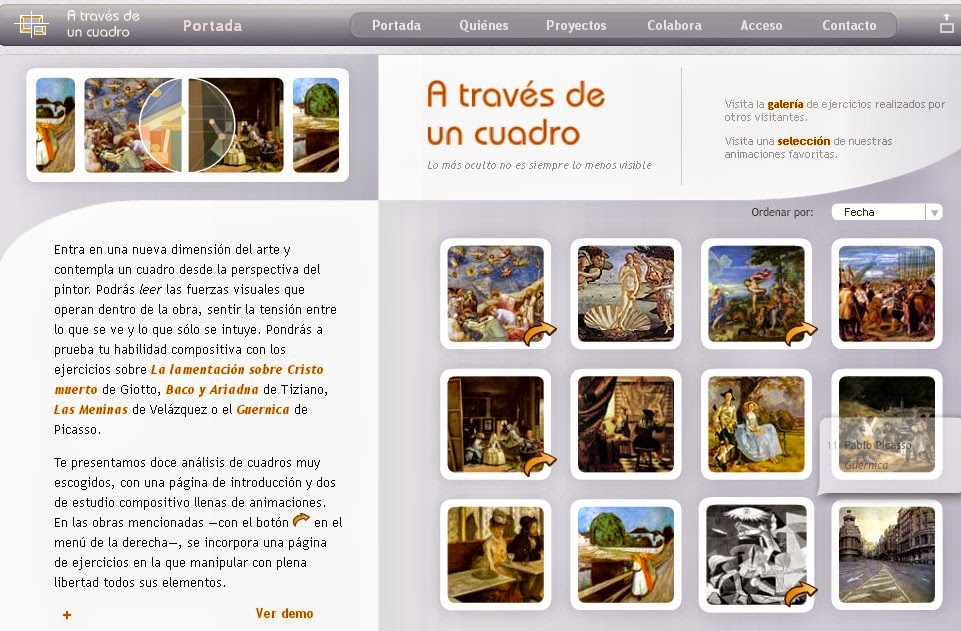961x631 pixels.
Task: Click the circular magnifier on the banner image
Action: 187,125
